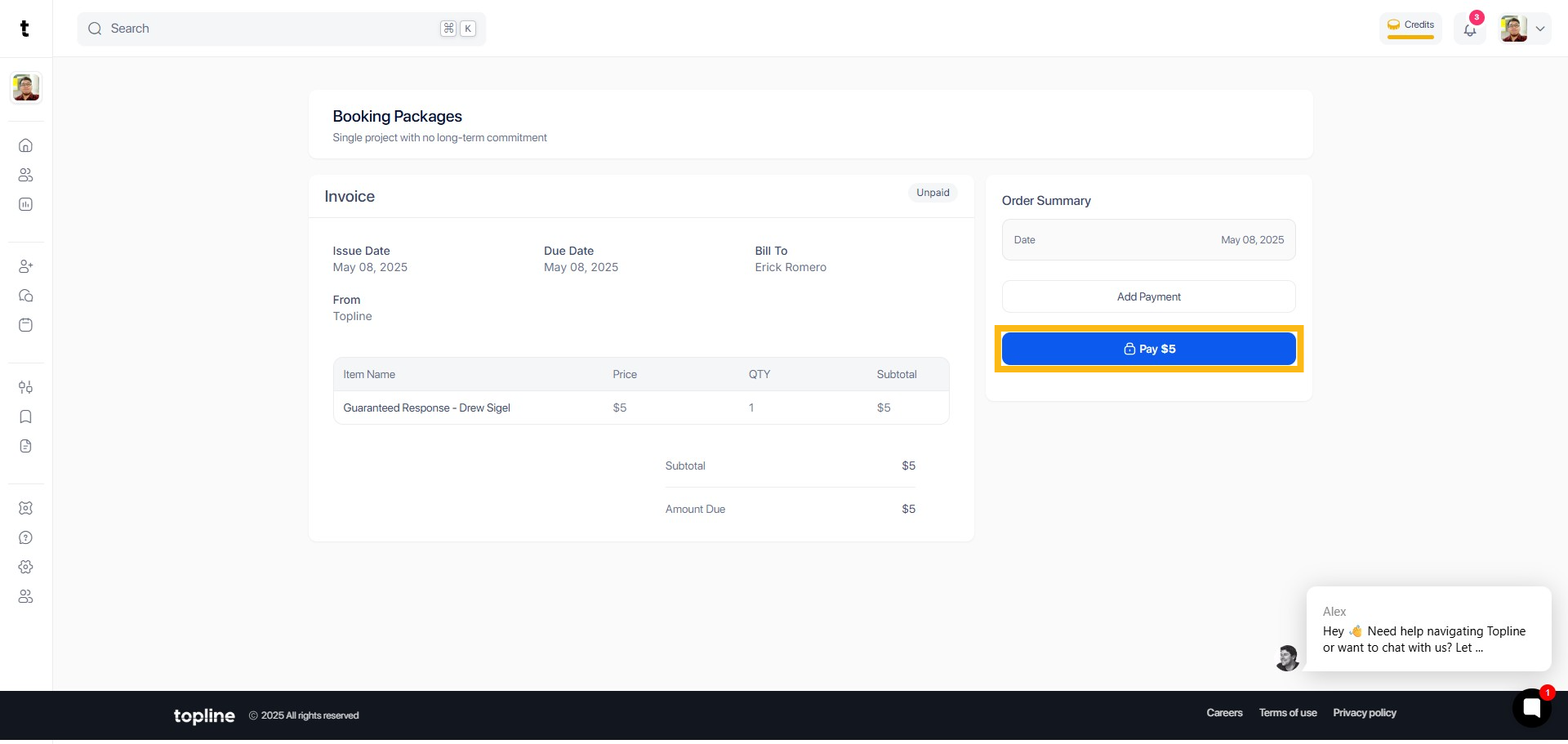Open the people icon below Home
The height and width of the screenshot is (744, 1568).
(26, 175)
